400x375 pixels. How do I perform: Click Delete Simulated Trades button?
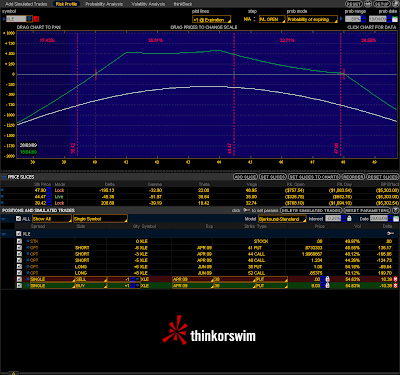pos(311,210)
